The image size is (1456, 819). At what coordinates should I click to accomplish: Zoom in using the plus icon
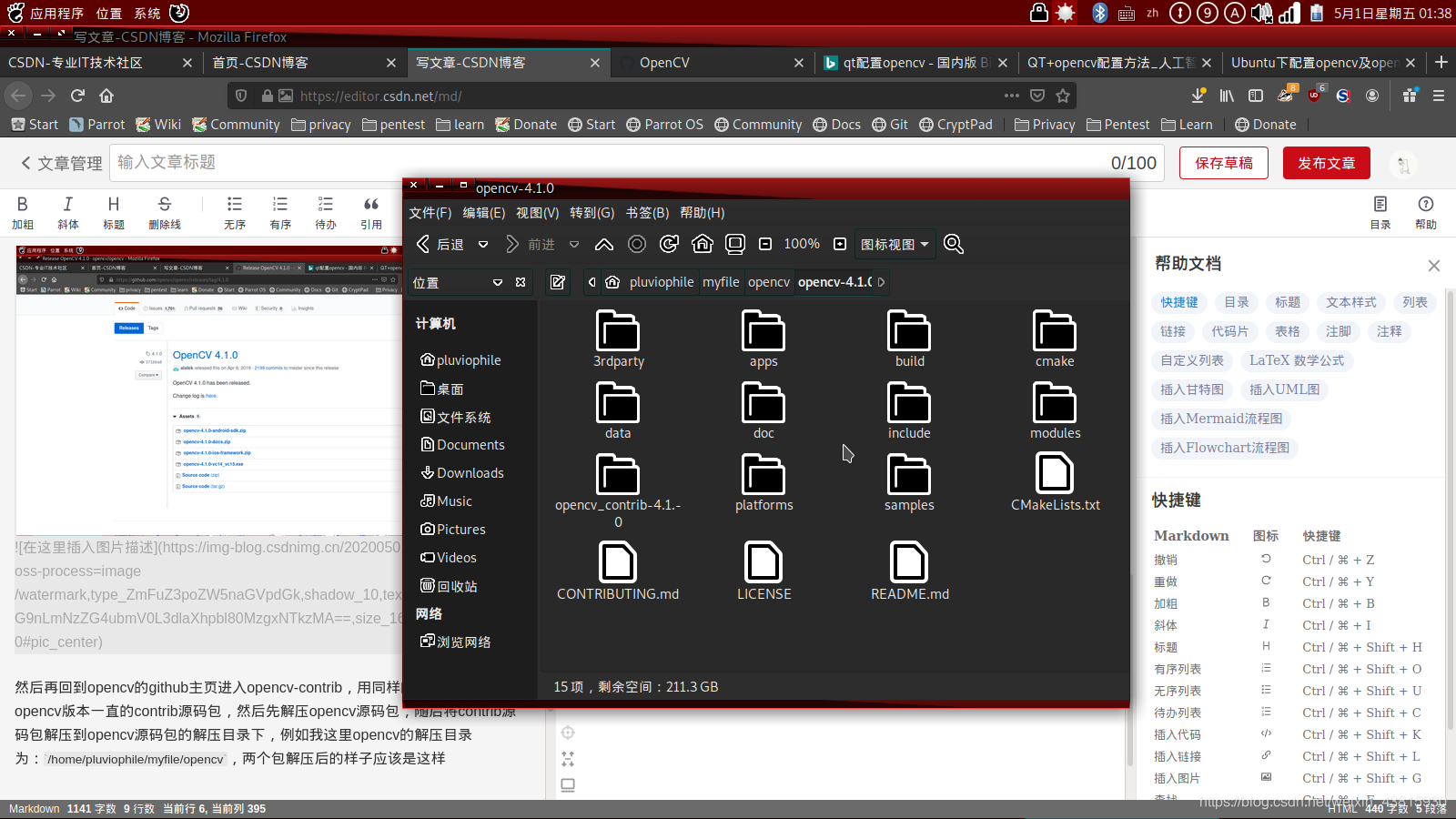(x=840, y=244)
